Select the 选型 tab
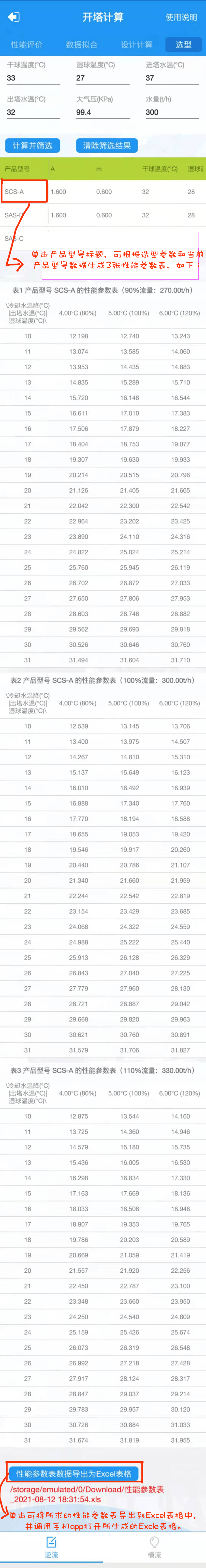Screen dimensions: 206x1568 tap(183, 44)
